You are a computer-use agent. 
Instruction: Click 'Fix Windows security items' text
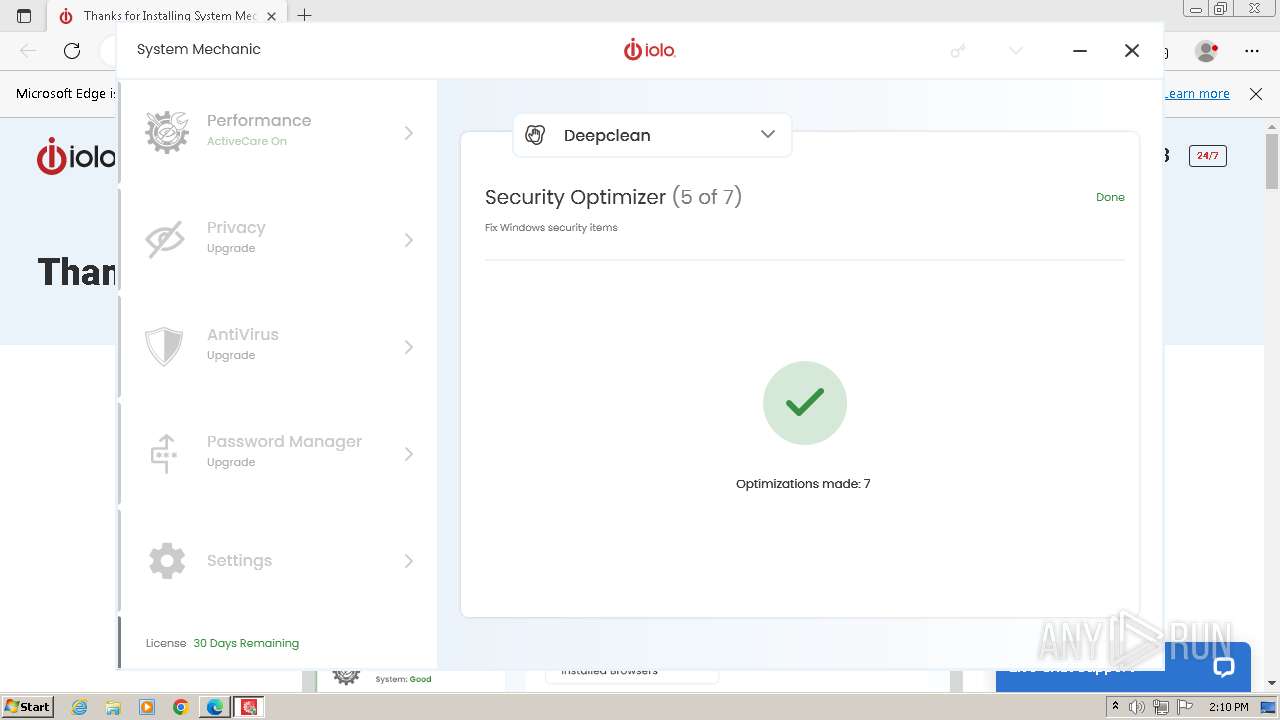click(x=551, y=228)
